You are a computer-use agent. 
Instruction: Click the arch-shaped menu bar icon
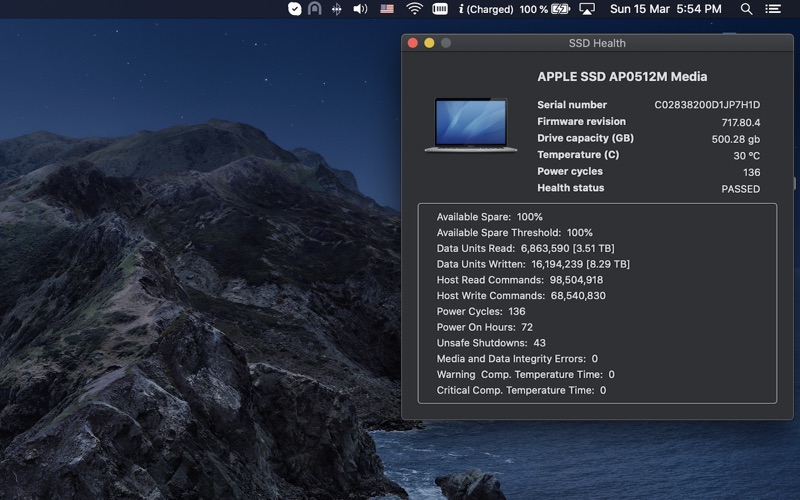point(315,9)
